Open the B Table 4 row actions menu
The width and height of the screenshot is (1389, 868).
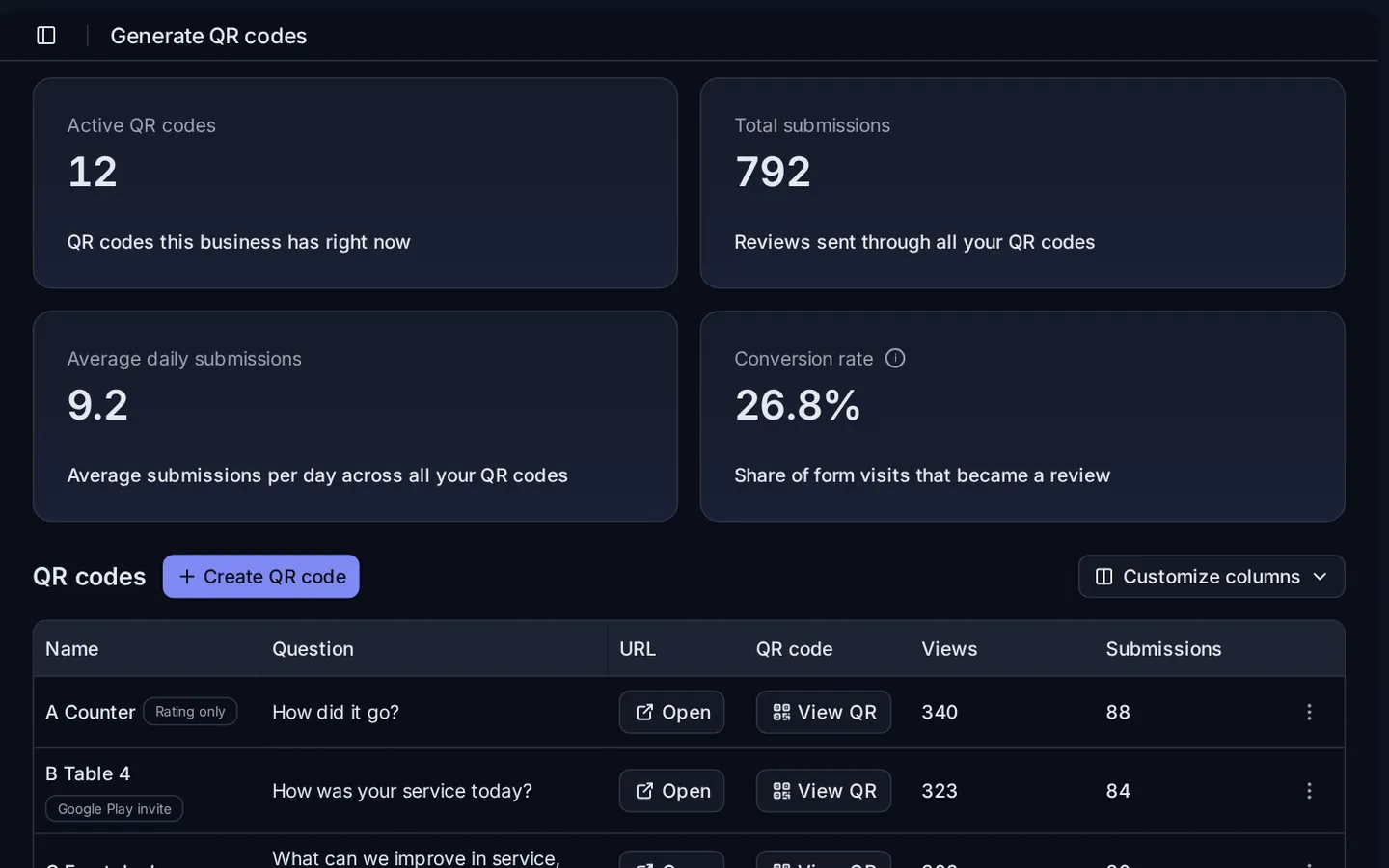pyautogui.click(x=1309, y=791)
